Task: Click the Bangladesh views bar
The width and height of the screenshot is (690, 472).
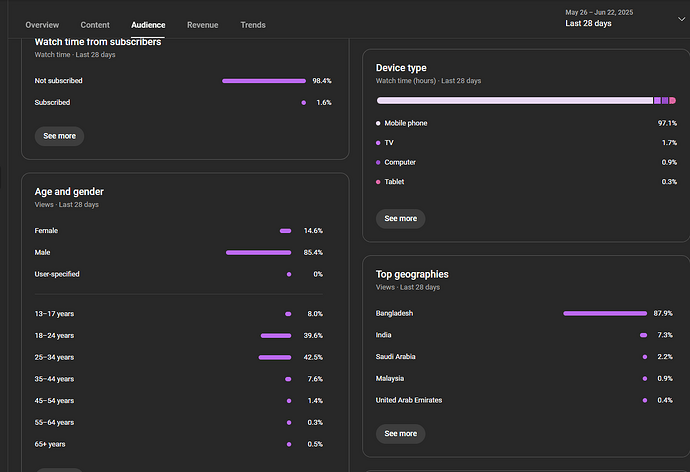Action: pos(605,314)
